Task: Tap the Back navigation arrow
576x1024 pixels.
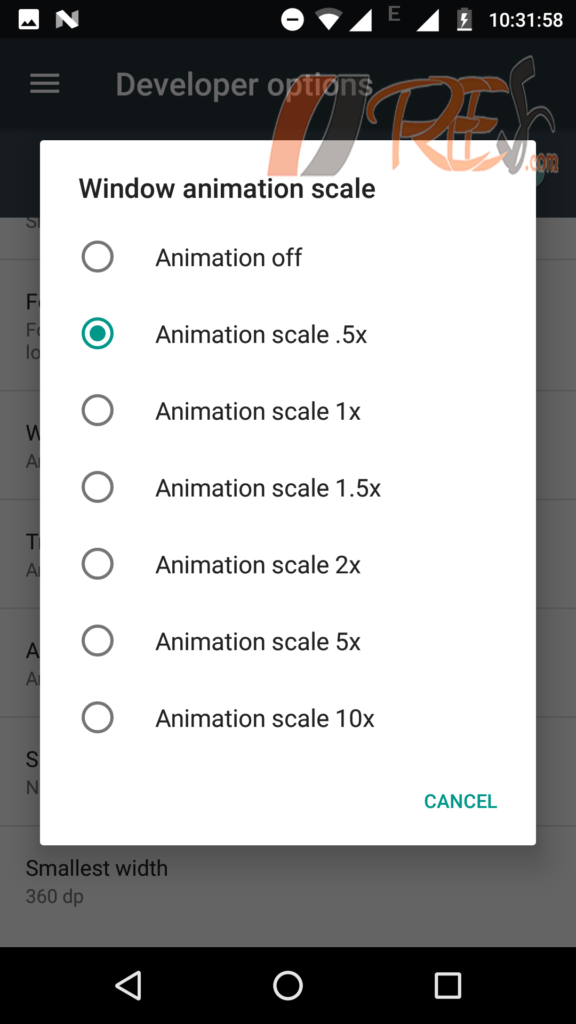Action: (128, 984)
